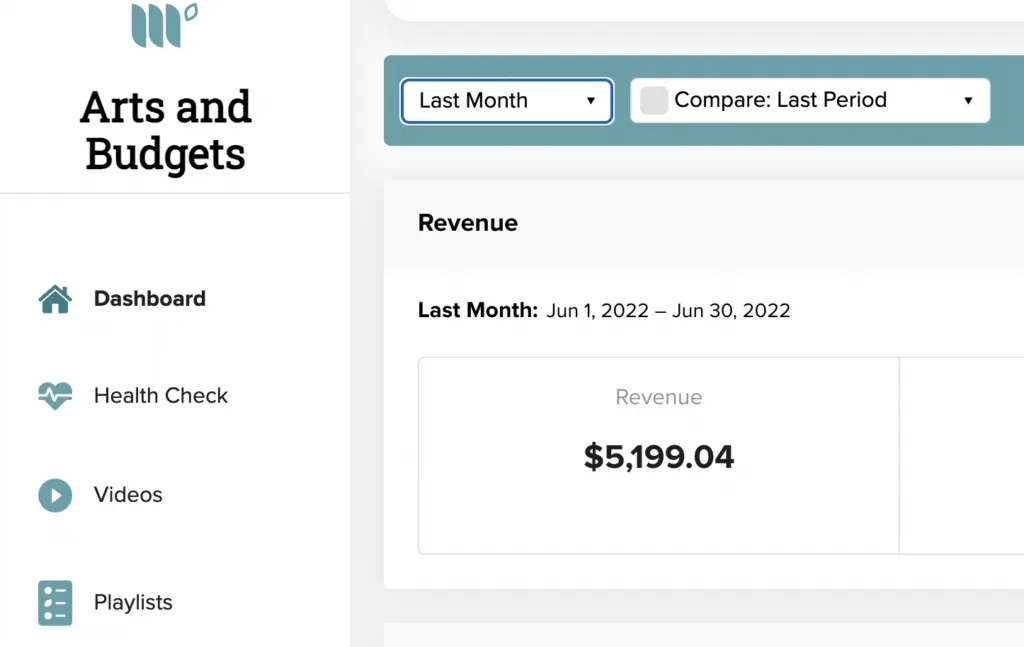1024x647 pixels.
Task: Click the Revenue card label
Action: click(x=658, y=397)
